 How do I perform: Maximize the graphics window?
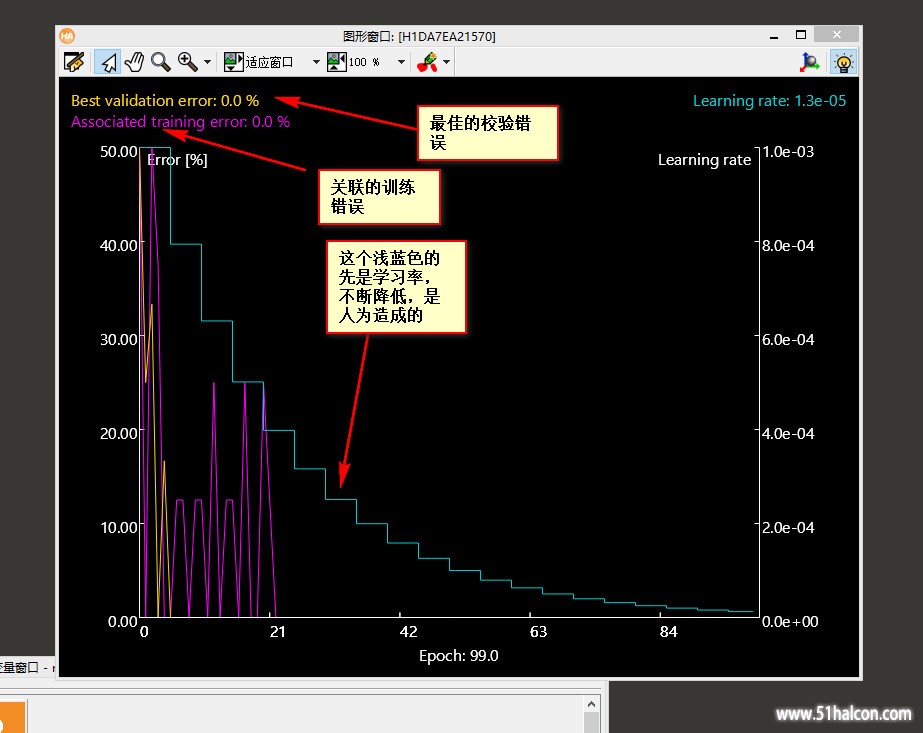click(801, 35)
